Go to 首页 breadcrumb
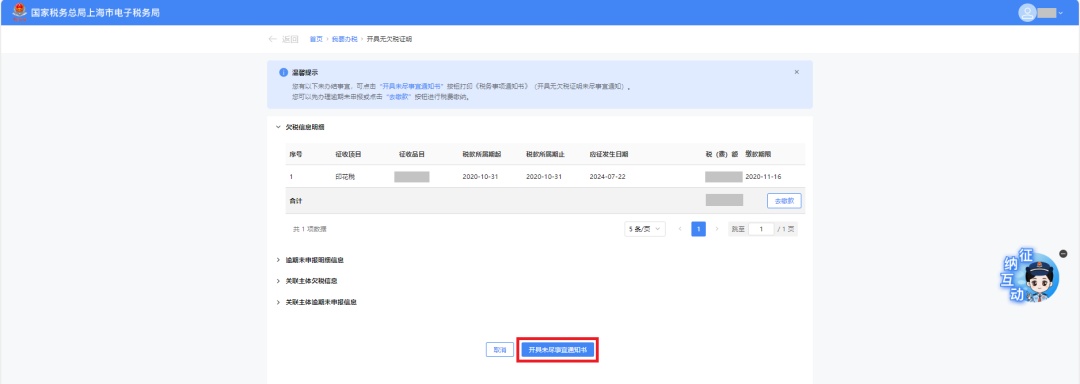Screen dimensions: 1080x384 [x=315, y=39]
